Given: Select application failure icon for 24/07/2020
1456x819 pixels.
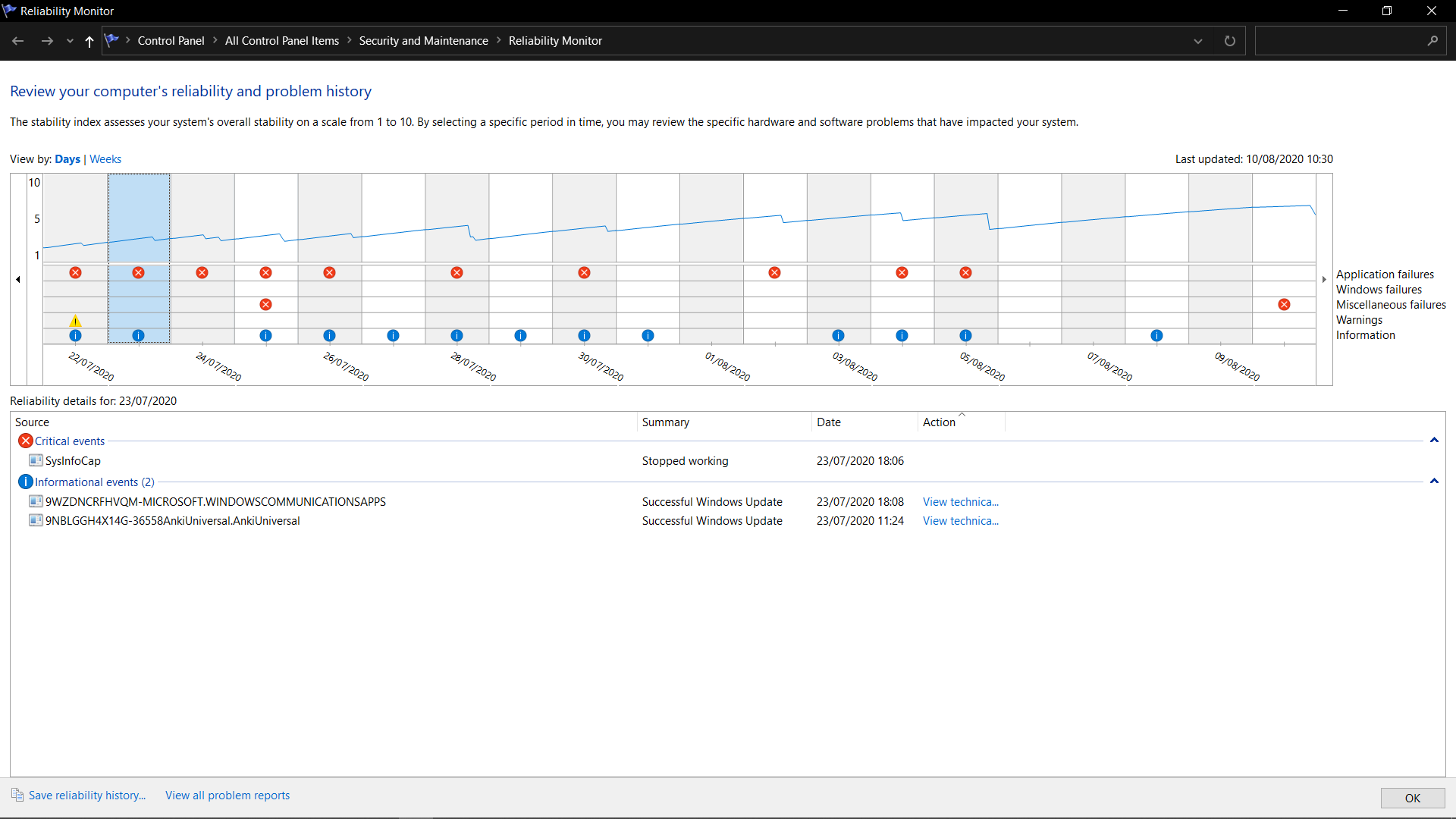Looking at the screenshot, I should [202, 273].
